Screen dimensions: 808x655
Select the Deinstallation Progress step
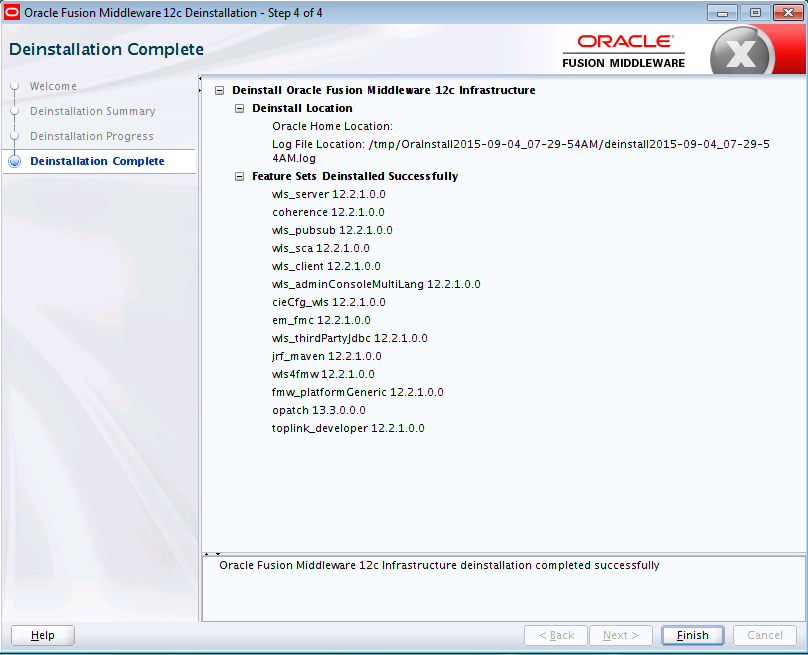coord(92,136)
